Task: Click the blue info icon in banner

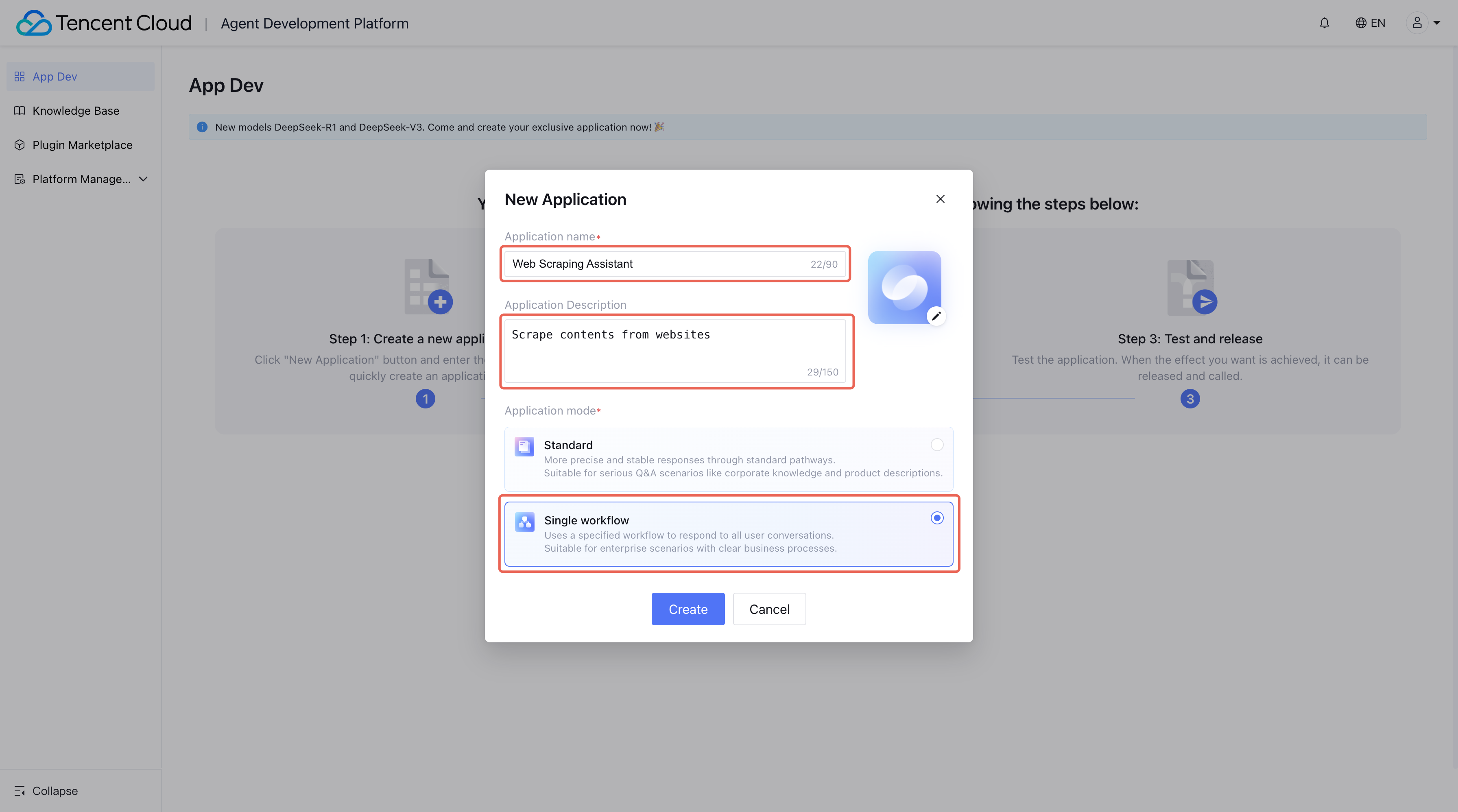Action: (x=202, y=127)
